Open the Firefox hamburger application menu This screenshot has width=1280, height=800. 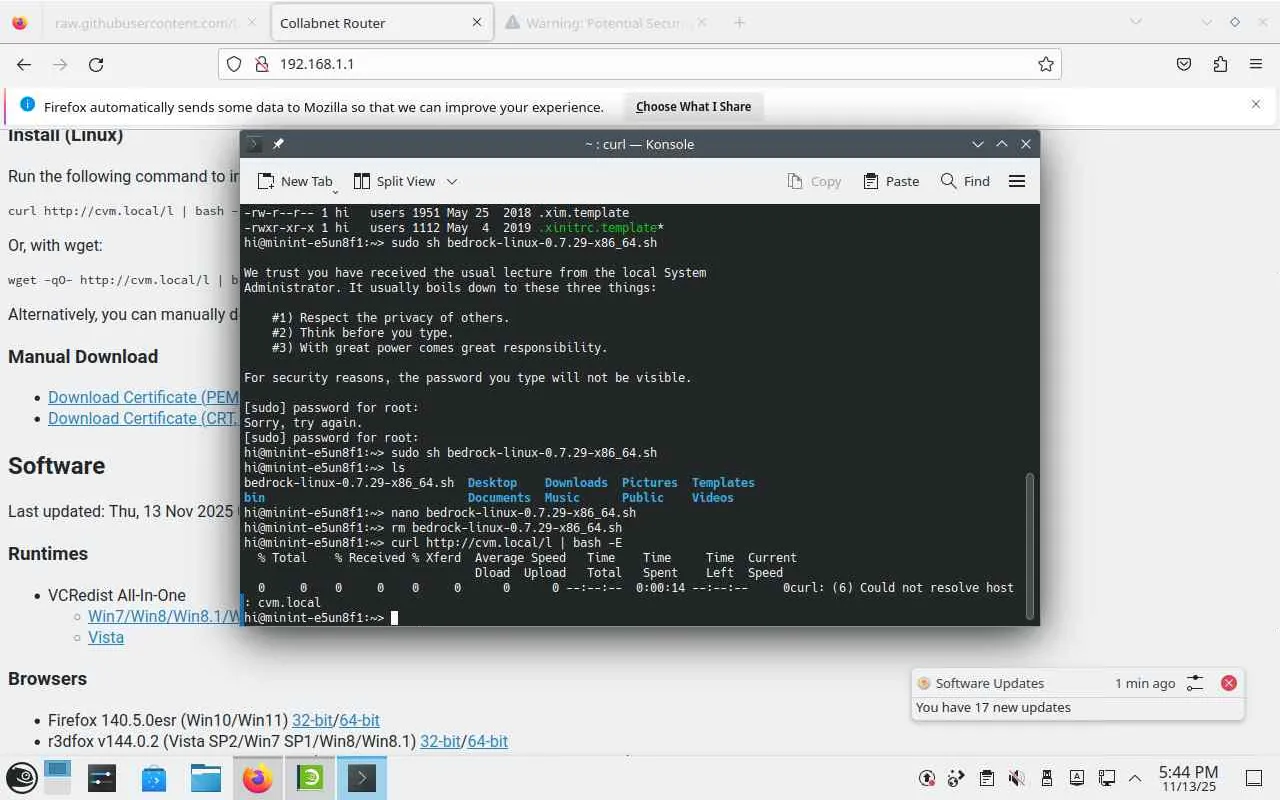(1256, 64)
